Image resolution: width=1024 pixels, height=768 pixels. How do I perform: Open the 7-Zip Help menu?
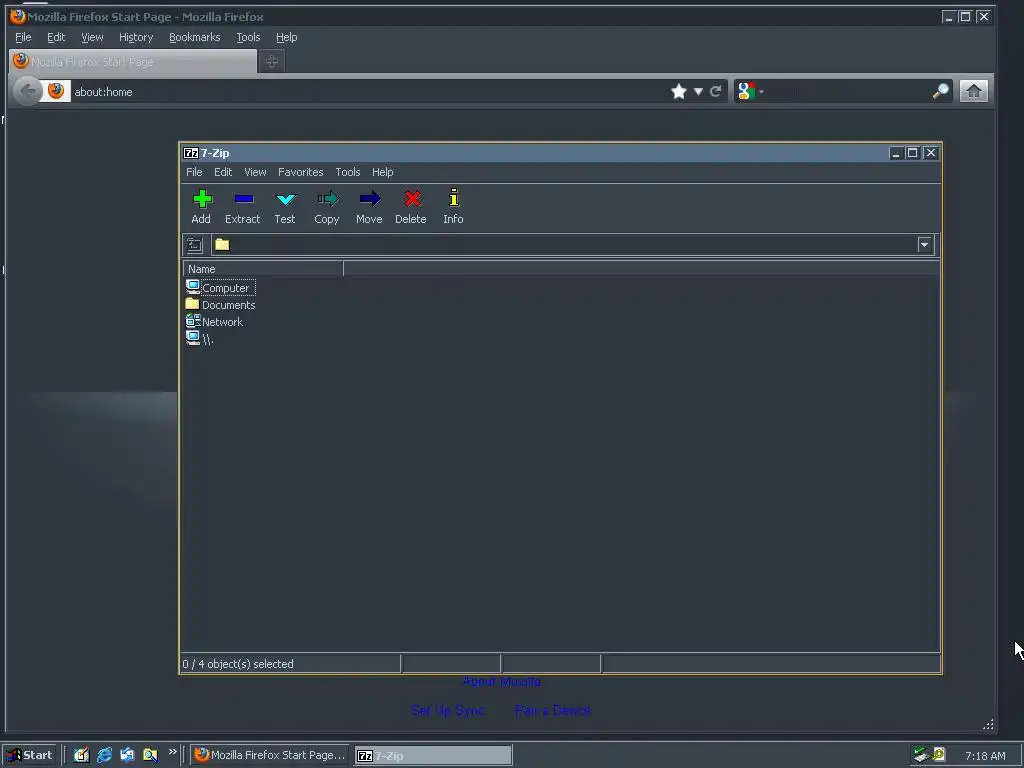[383, 172]
